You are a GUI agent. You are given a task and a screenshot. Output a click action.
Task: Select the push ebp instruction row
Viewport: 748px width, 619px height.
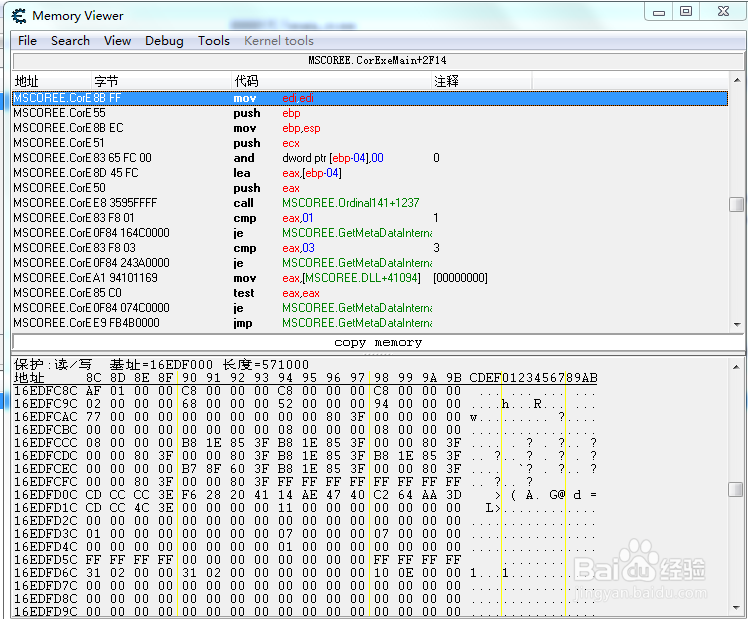click(370, 113)
